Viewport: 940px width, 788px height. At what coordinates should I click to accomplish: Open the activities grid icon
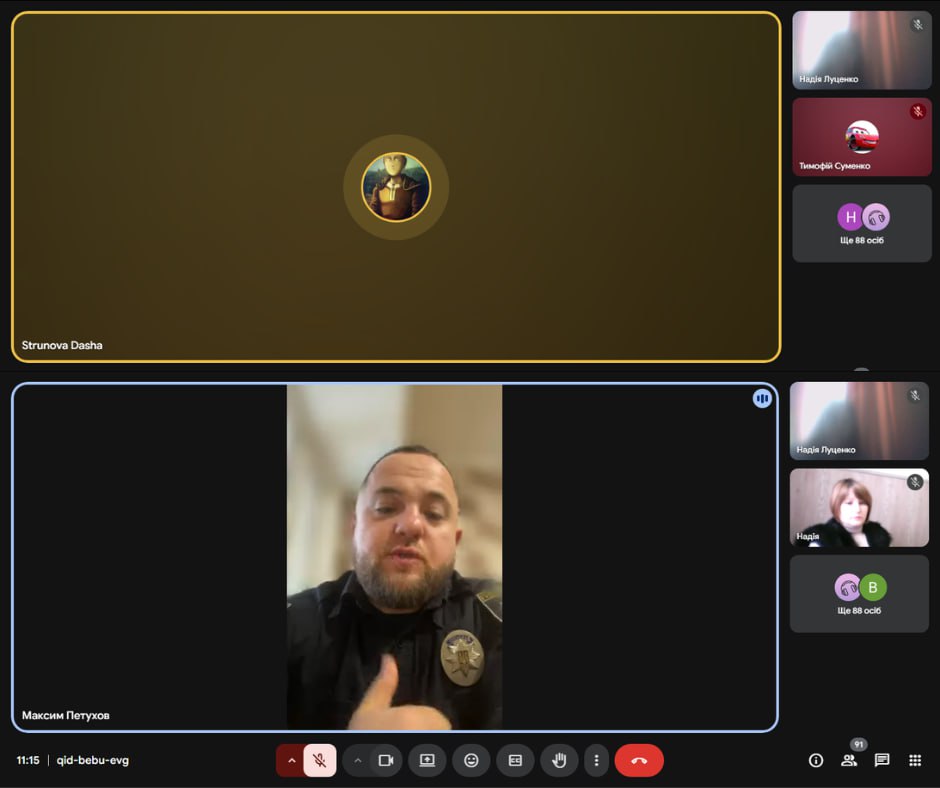pos(914,760)
